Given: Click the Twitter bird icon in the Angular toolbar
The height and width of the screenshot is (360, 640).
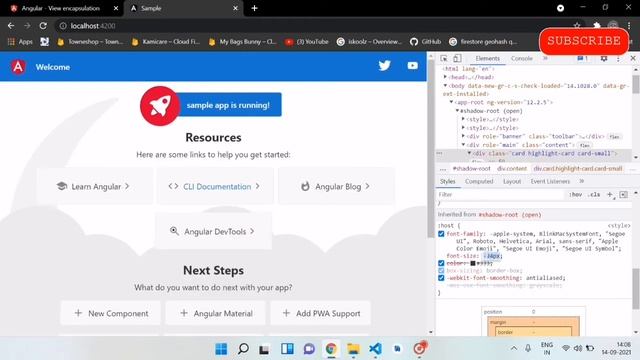Looking at the screenshot, I should point(384,66).
